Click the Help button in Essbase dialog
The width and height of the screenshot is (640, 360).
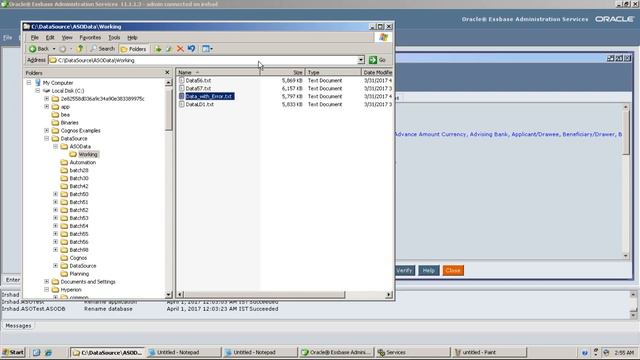pyautogui.click(x=429, y=270)
